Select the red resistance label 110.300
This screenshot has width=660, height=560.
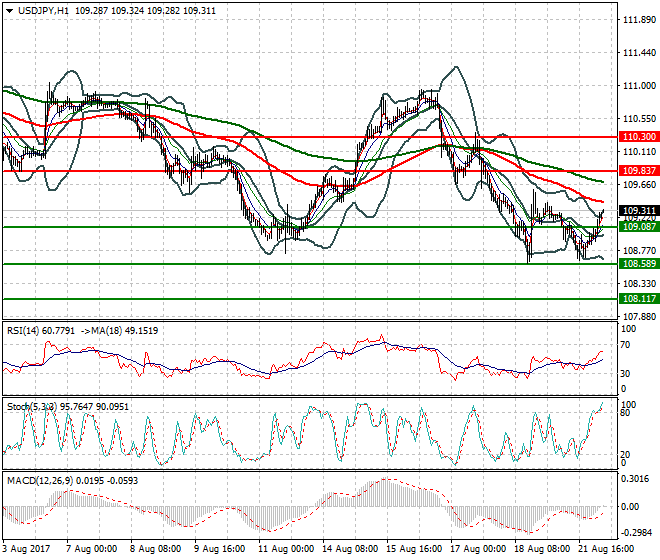point(639,137)
